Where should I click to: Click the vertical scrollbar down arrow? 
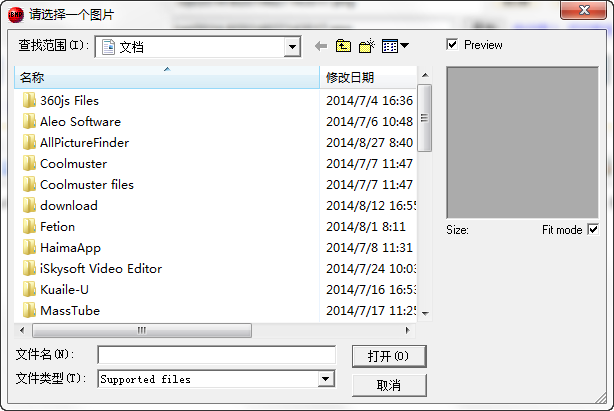[x=425, y=314]
